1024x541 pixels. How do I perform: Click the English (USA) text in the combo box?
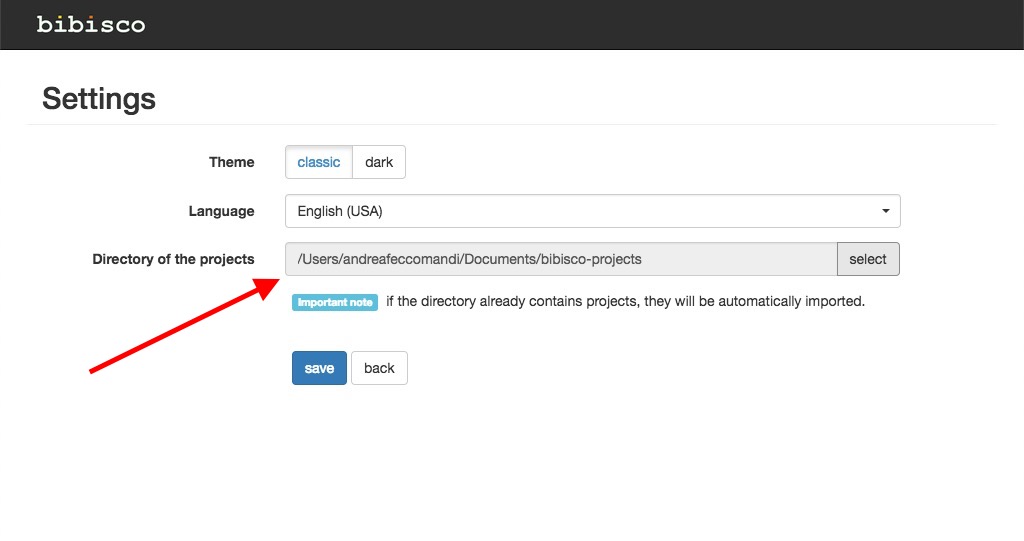click(x=340, y=211)
